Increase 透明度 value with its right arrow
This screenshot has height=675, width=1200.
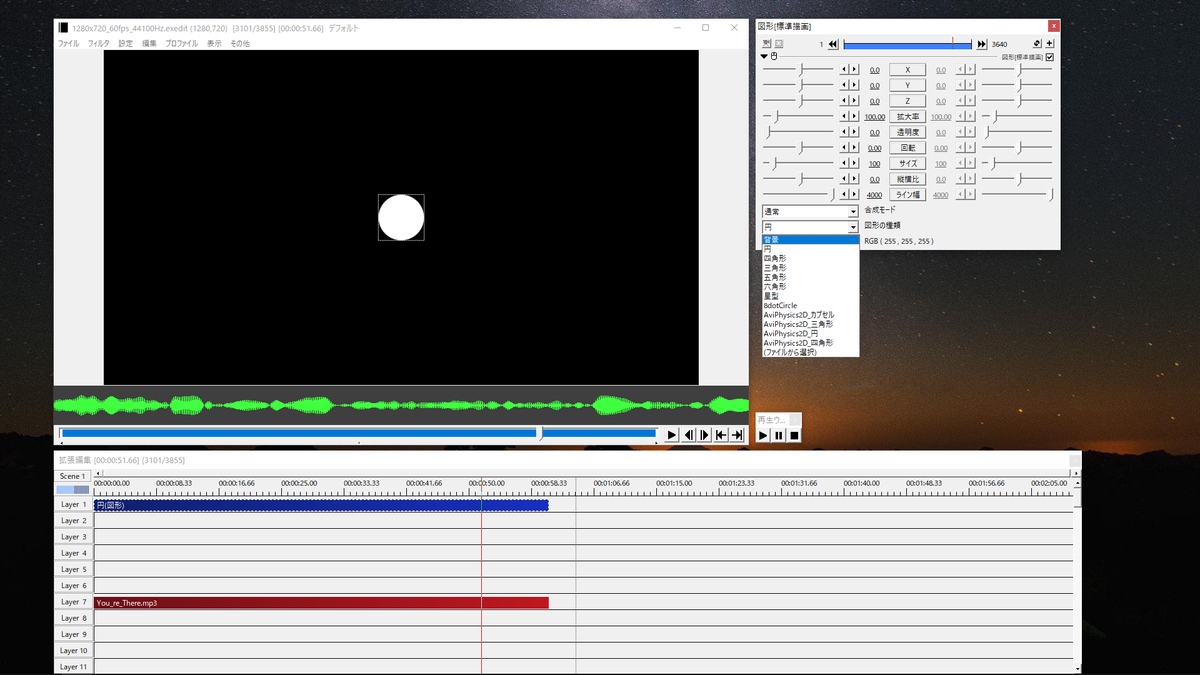854,132
